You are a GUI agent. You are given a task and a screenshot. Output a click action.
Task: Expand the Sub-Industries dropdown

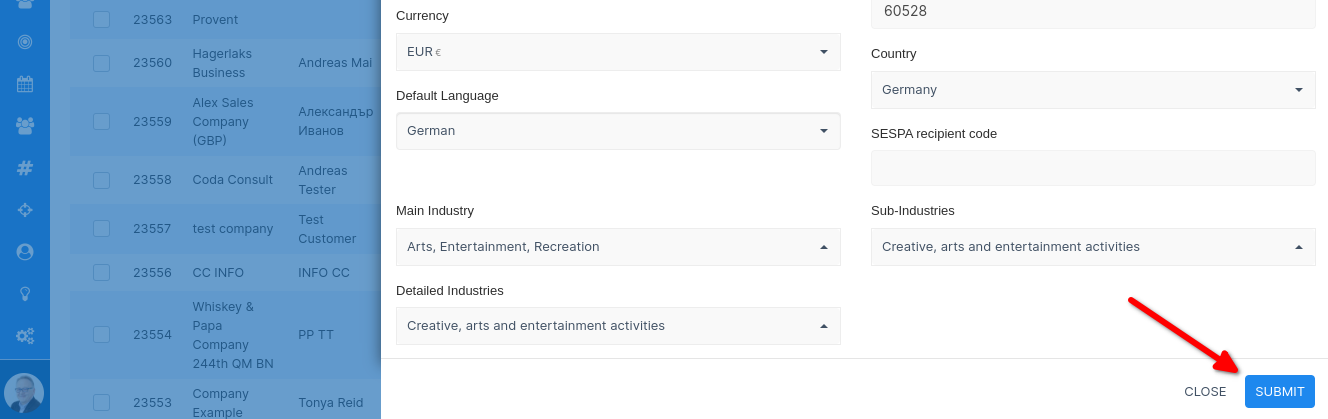click(1092, 247)
